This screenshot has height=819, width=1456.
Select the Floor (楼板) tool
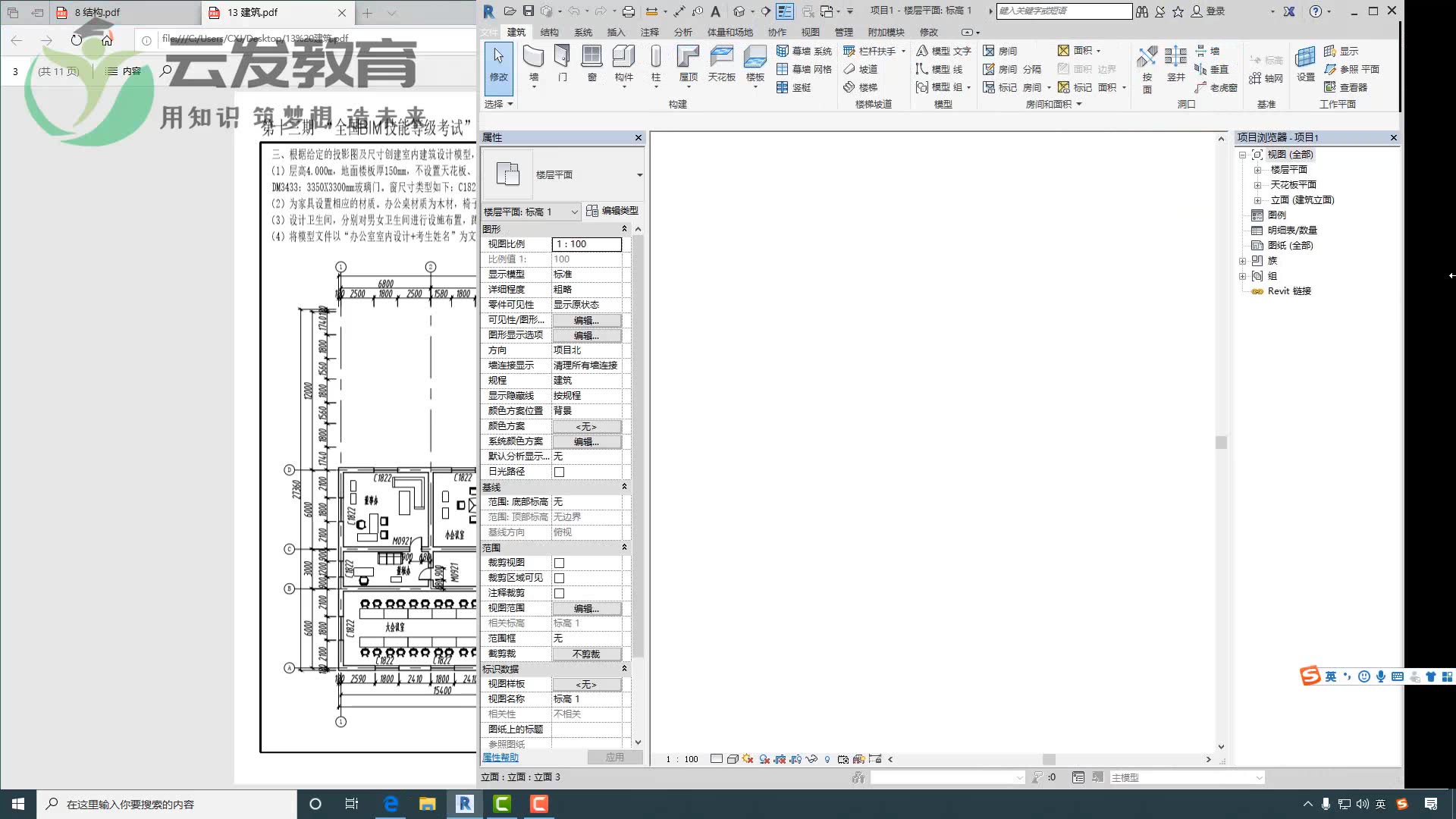point(755,62)
